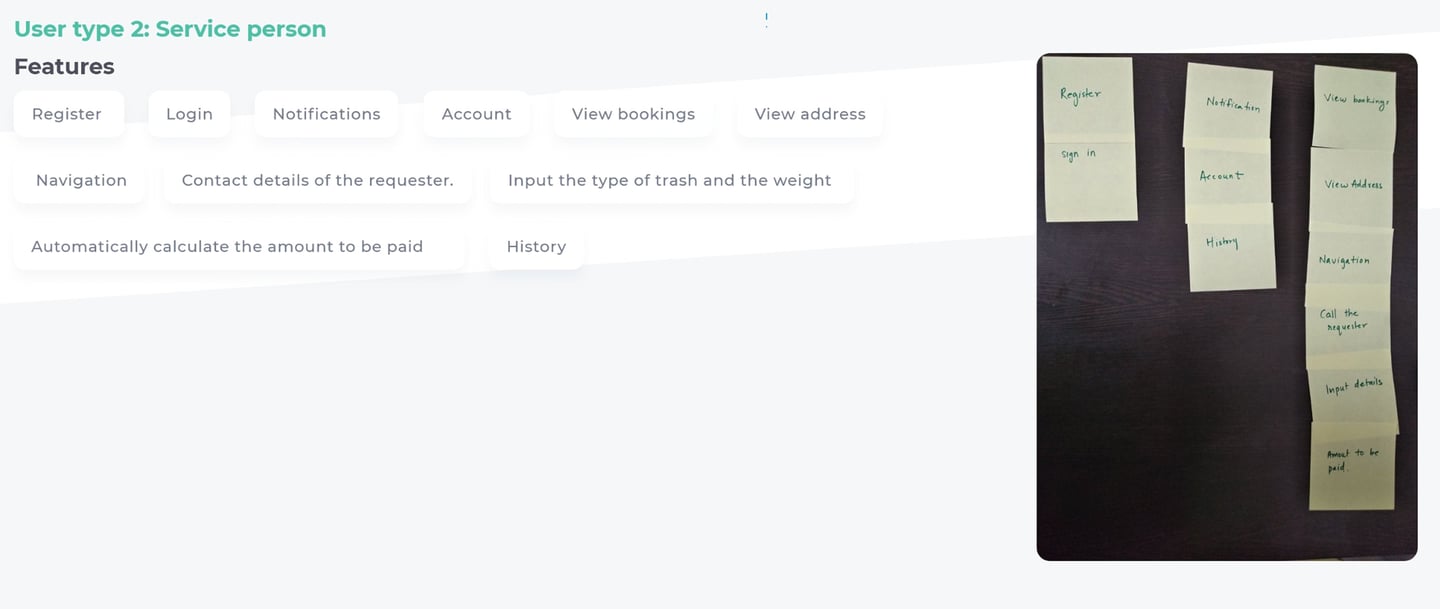Select Contact details of the requester chip
This screenshot has height=609, width=1440.
(317, 180)
